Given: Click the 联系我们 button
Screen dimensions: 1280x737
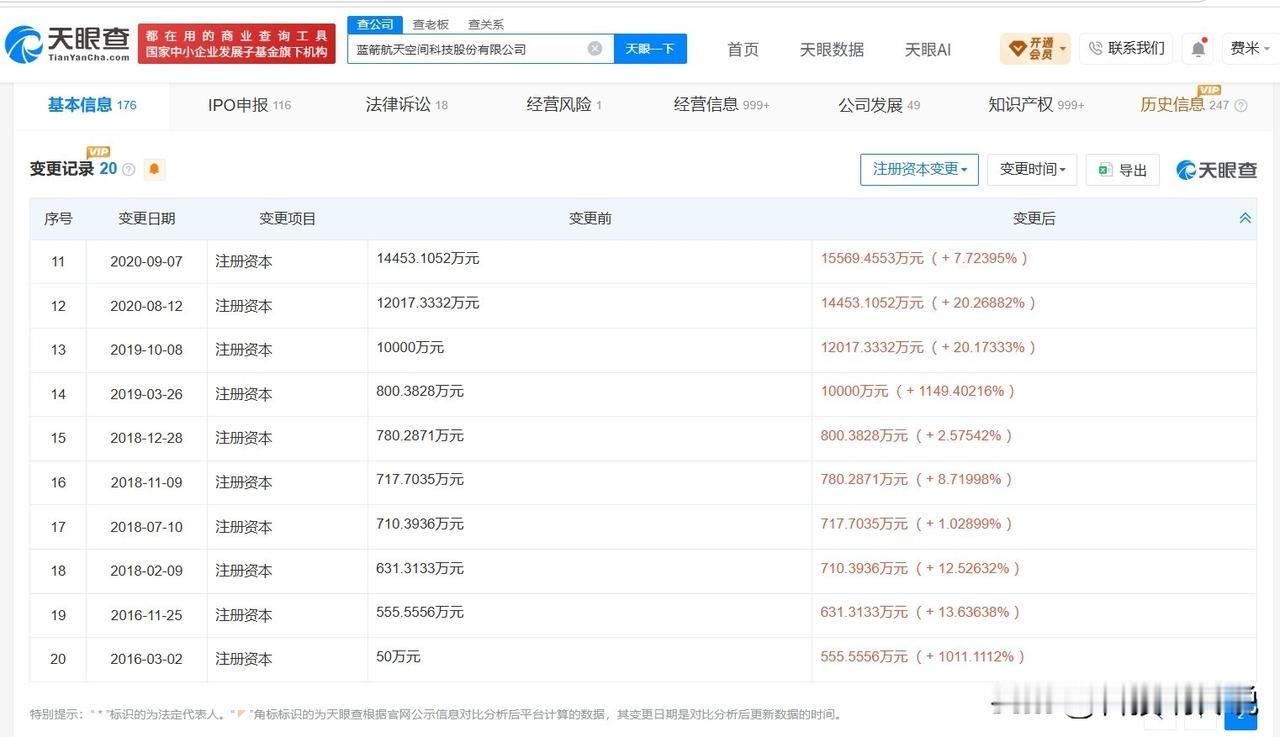Looking at the screenshot, I should coord(1126,48).
